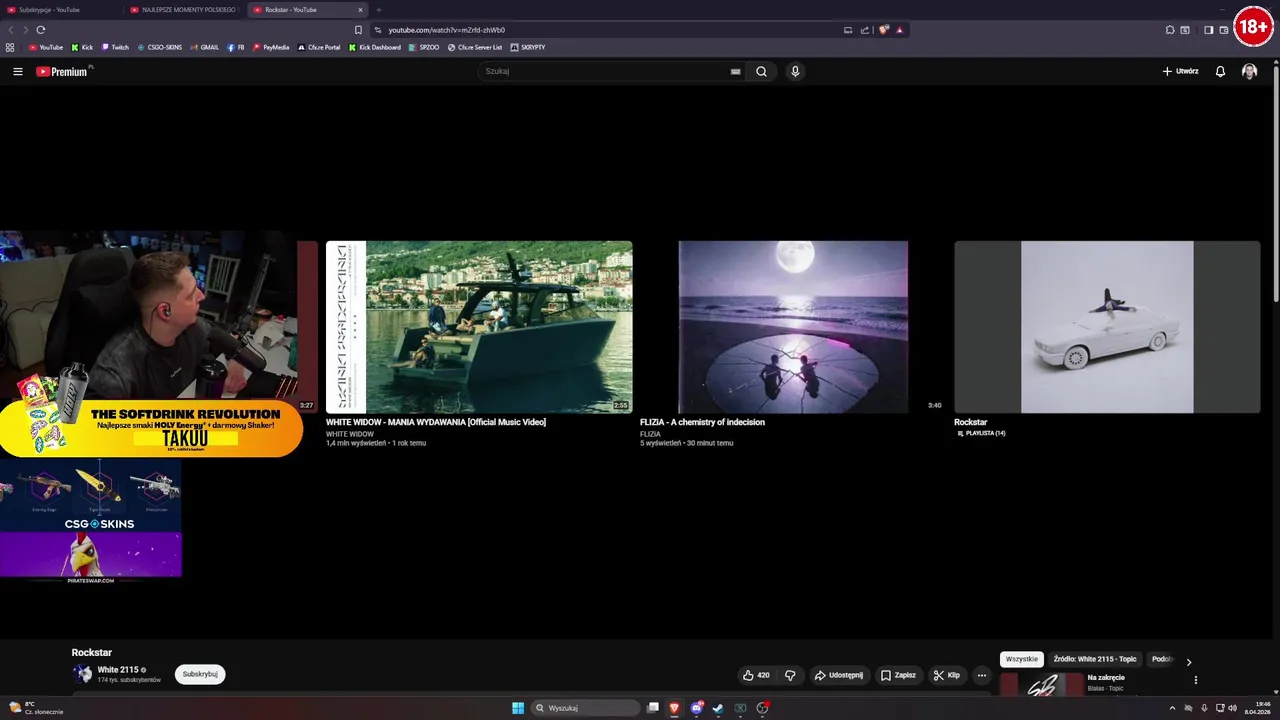The height and width of the screenshot is (720, 1280).
Task: Open Steam from the taskbar
Action: [718, 708]
